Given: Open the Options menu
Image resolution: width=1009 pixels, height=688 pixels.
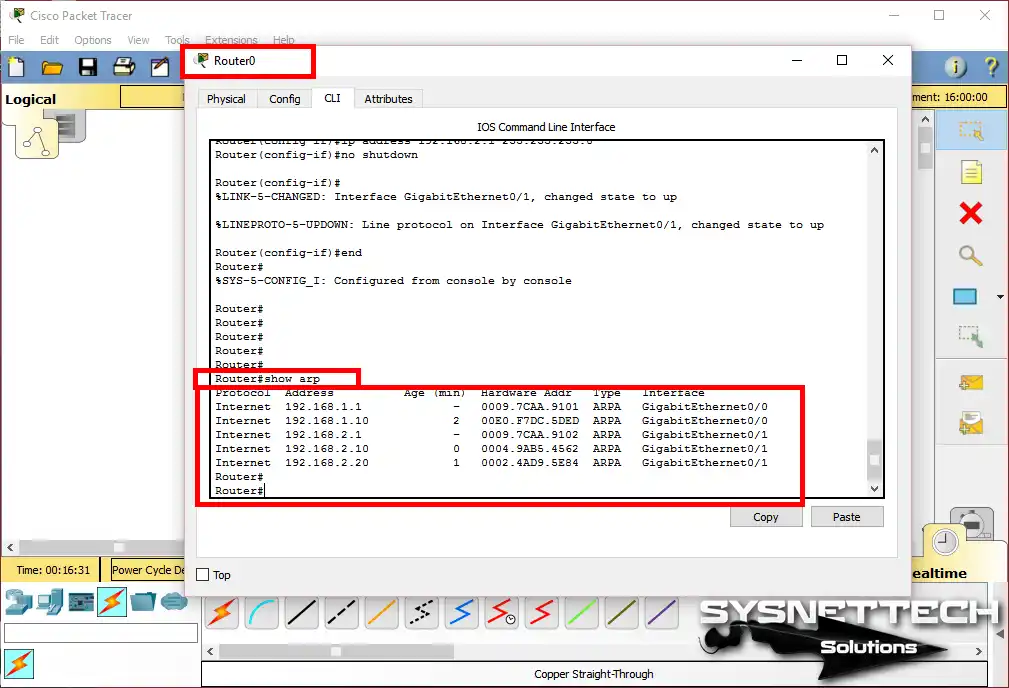Looking at the screenshot, I should (93, 40).
